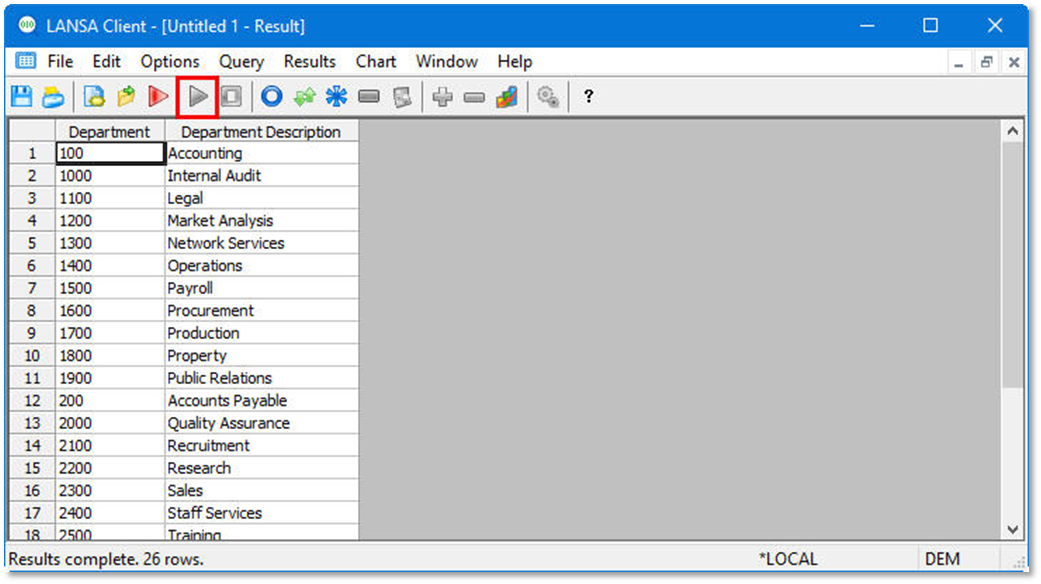Select the Department column header
The image size is (1041, 584).
point(110,131)
